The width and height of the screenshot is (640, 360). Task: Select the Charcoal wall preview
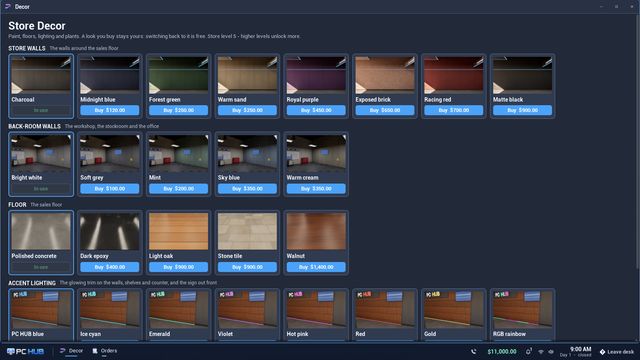pyautogui.click(x=41, y=75)
